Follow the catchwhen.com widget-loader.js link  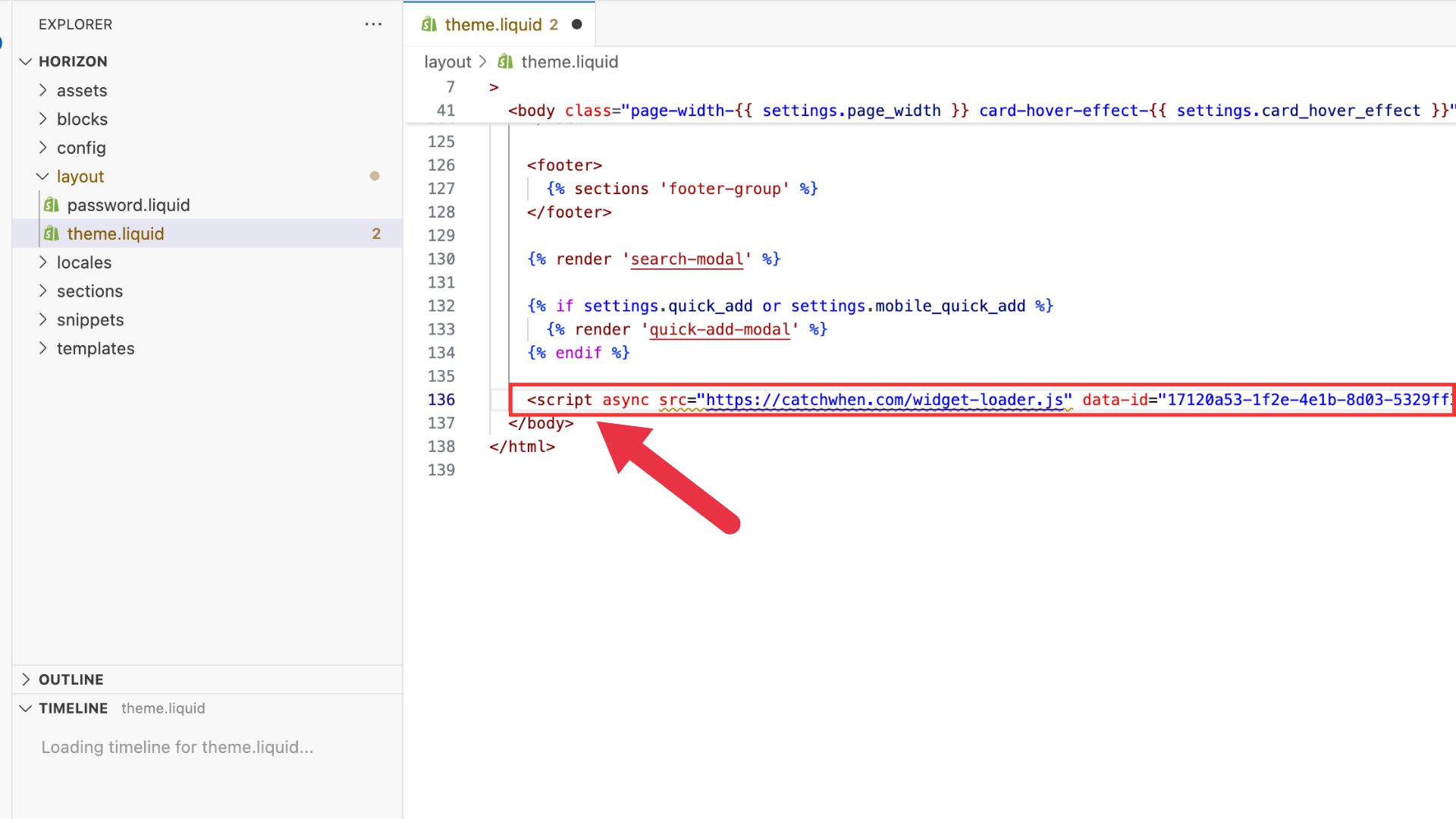(884, 400)
